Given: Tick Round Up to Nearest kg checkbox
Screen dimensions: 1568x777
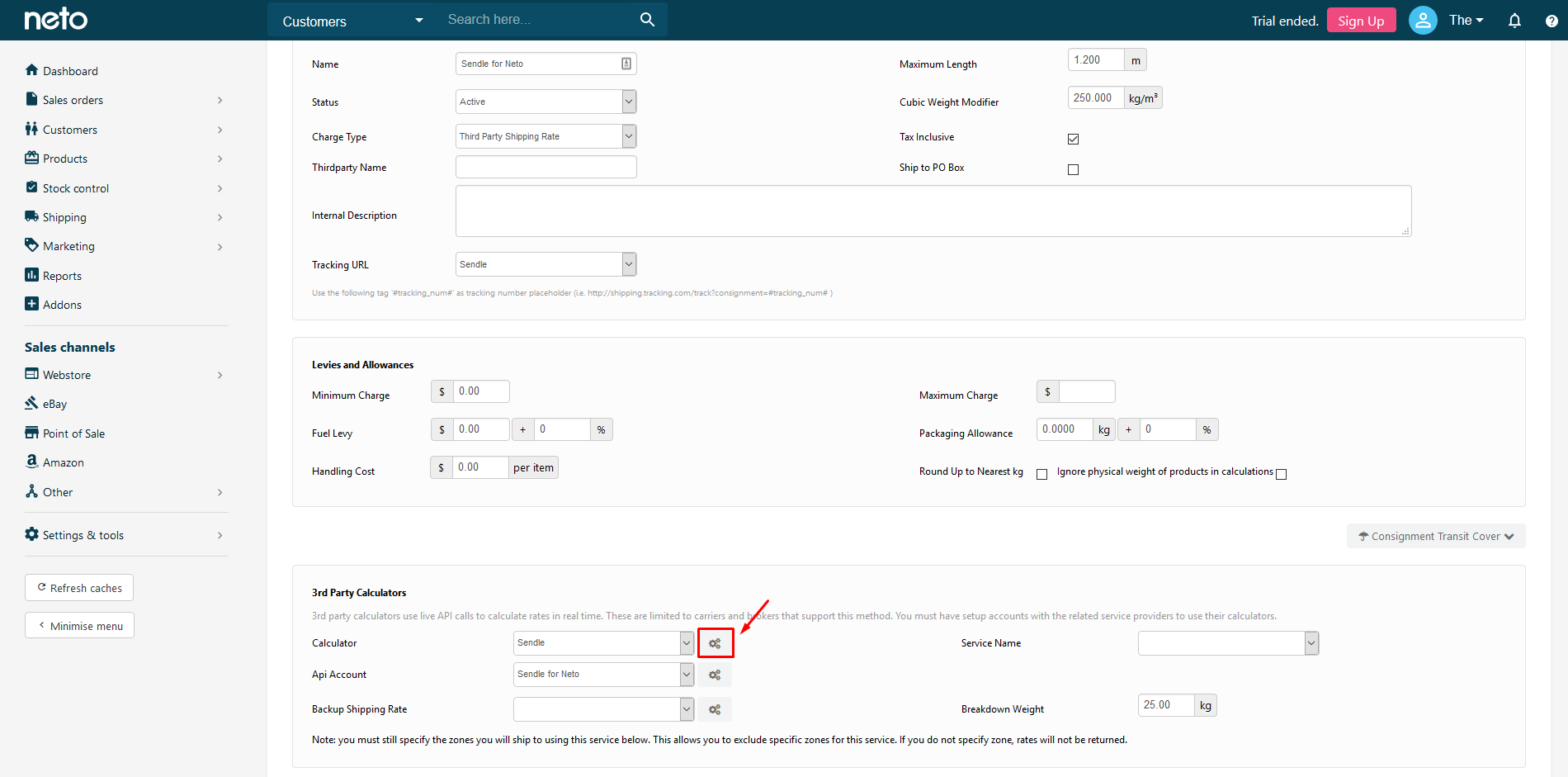Looking at the screenshot, I should click(x=1041, y=474).
